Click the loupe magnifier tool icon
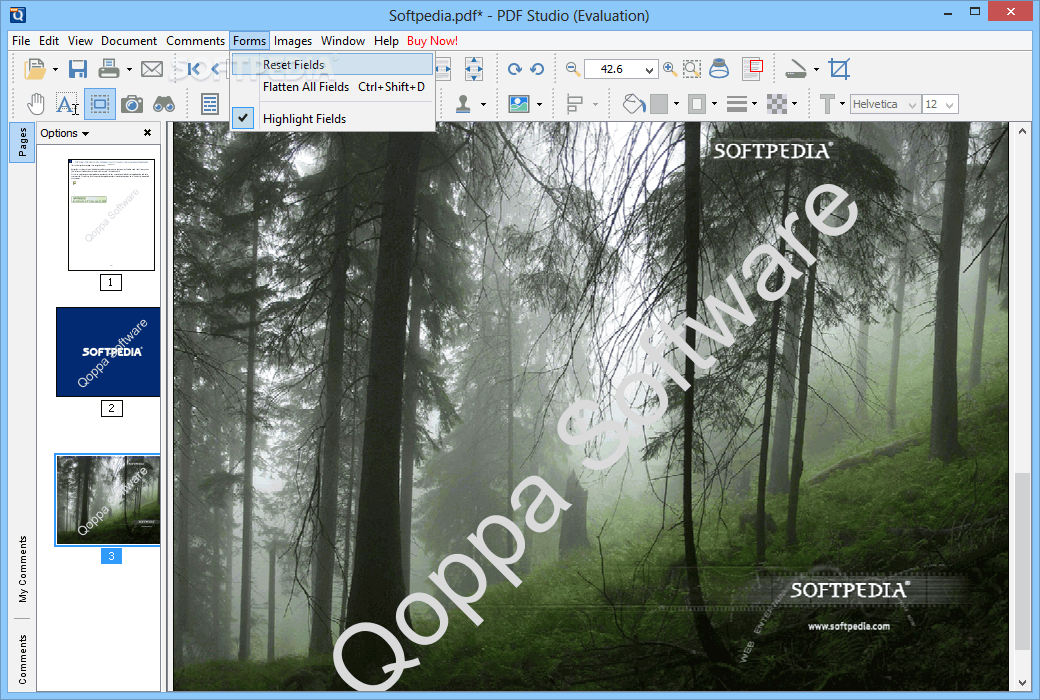Image resolution: width=1040 pixels, height=700 pixels. point(719,69)
